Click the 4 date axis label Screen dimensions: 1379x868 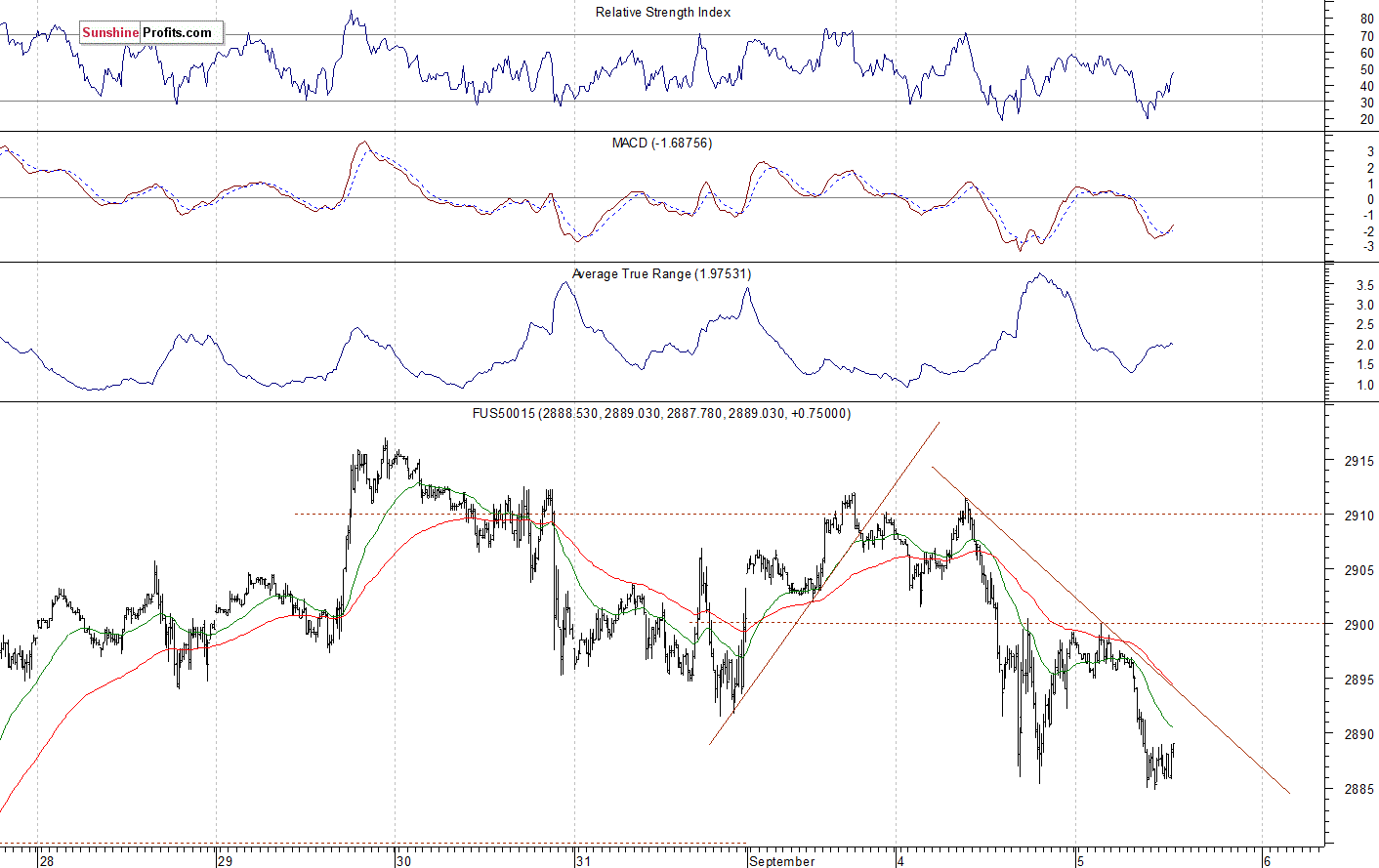point(901,861)
